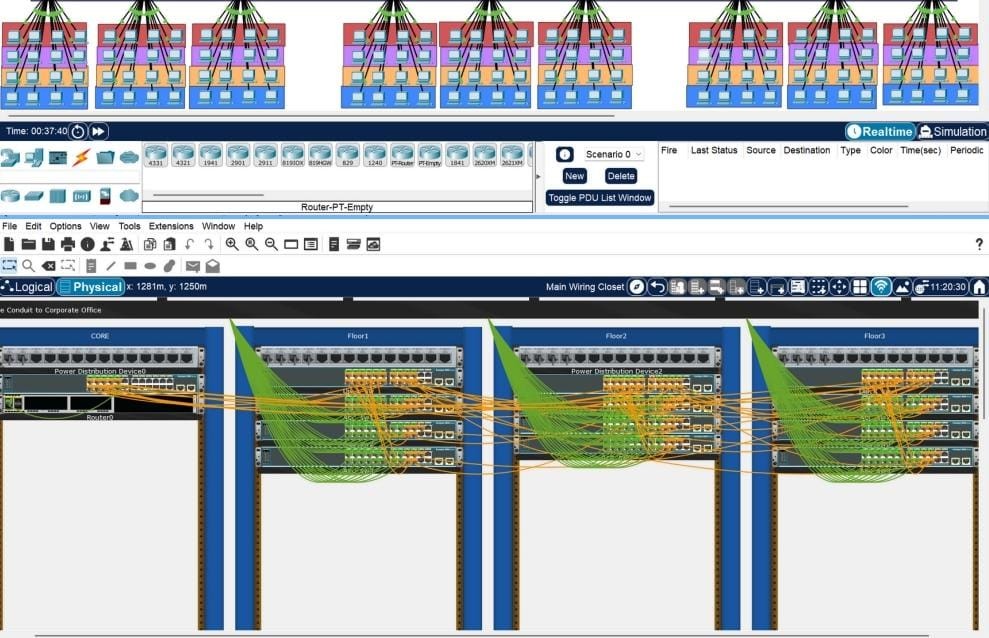Image resolution: width=989 pixels, height=638 pixels.
Task: Activate the Inspect magnifier tool
Action: 28,265
